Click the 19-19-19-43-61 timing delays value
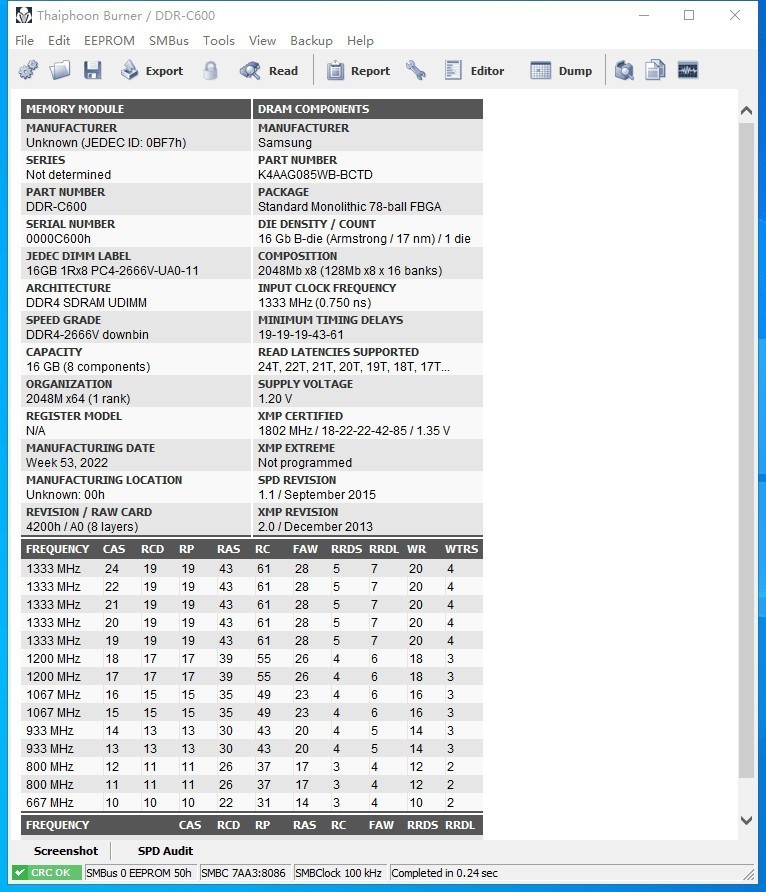The height and width of the screenshot is (892, 766). [301, 334]
